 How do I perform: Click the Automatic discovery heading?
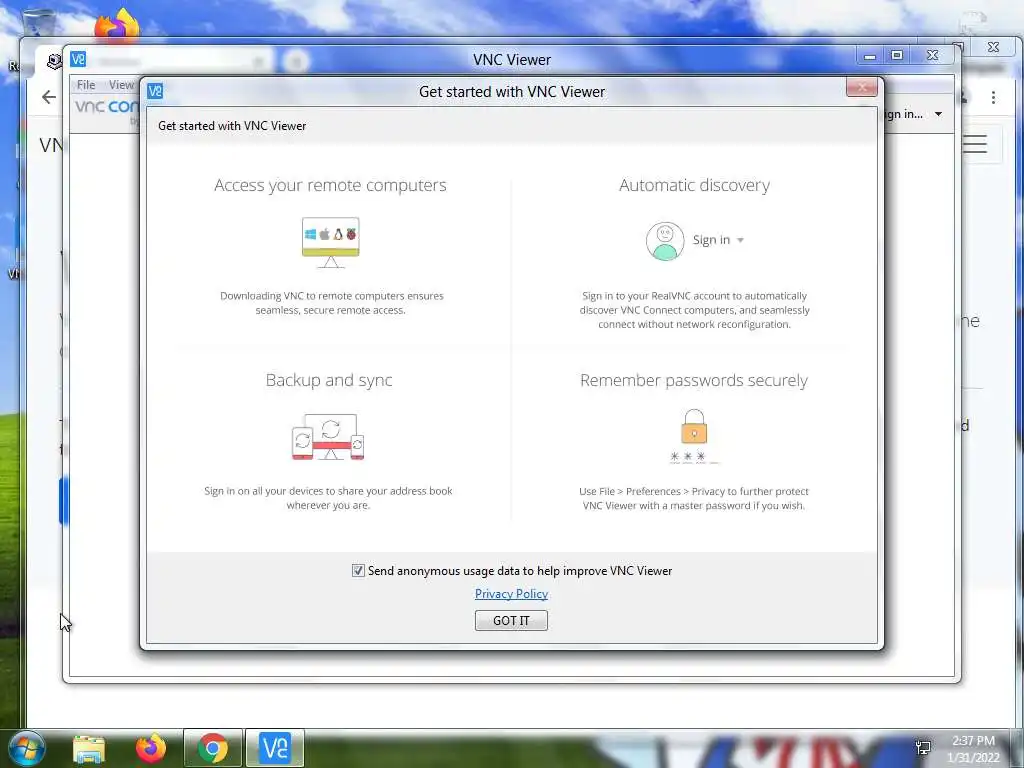(694, 185)
